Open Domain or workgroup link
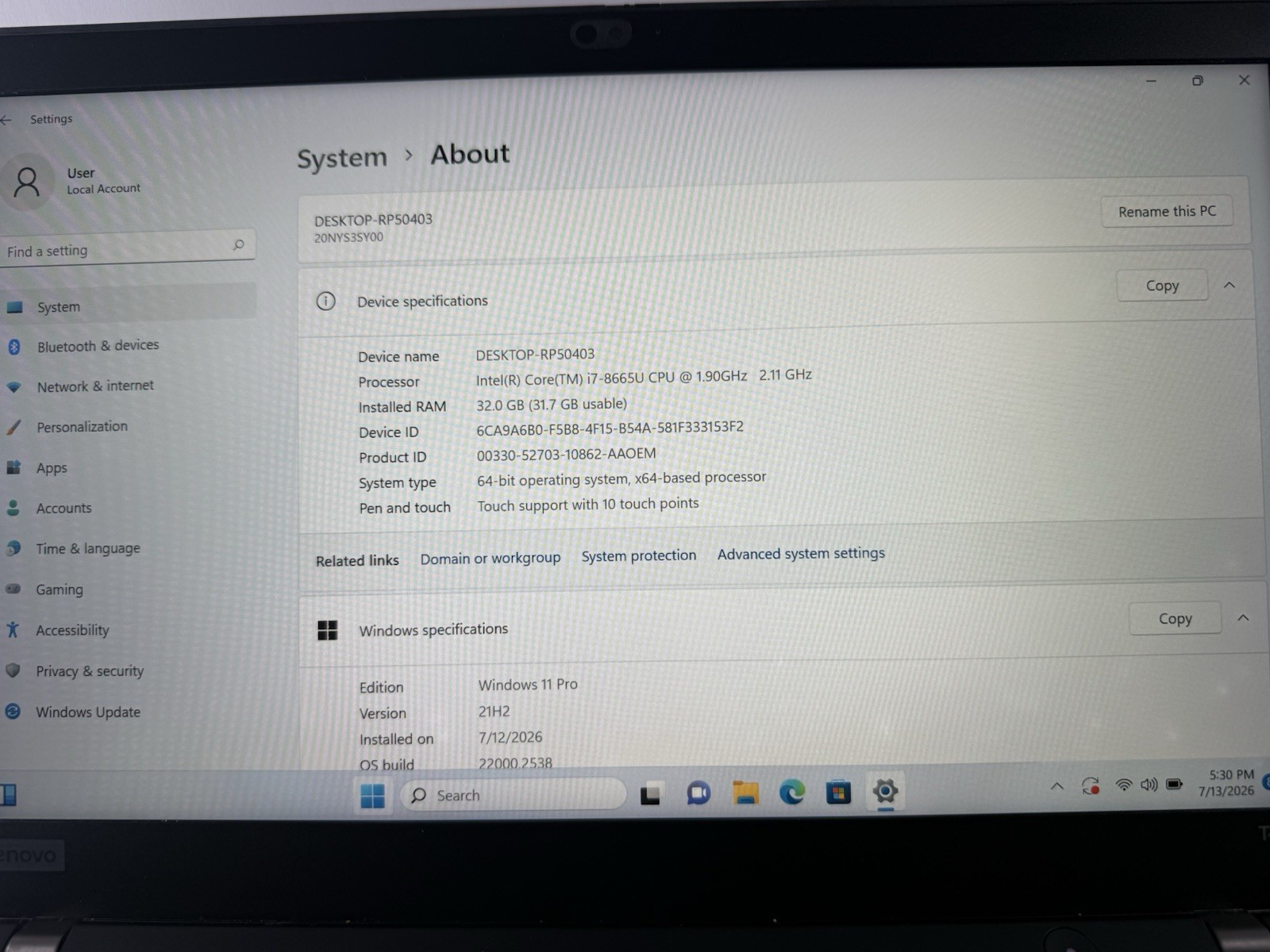The width and height of the screenshot is (1270, 952). pyautogui.click(x=491, y=559)
